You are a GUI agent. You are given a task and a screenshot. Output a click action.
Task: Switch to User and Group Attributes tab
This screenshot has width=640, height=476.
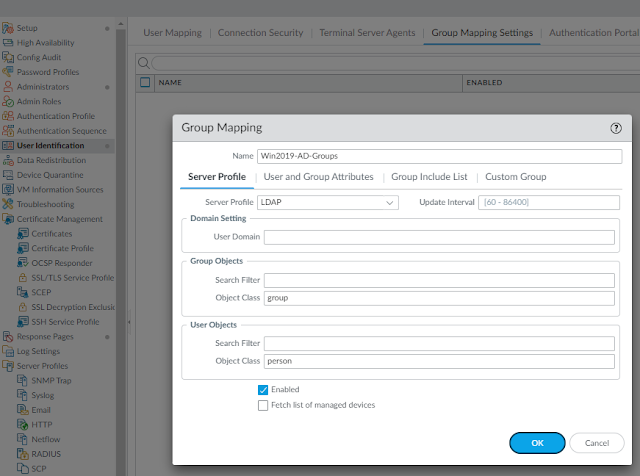318,177
